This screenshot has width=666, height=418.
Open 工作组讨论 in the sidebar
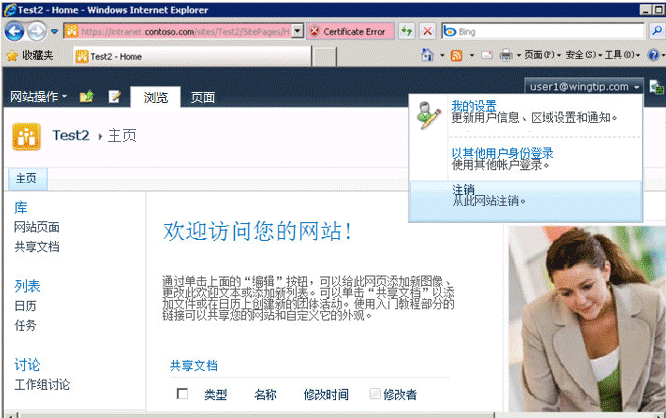(x=42, y=384)
